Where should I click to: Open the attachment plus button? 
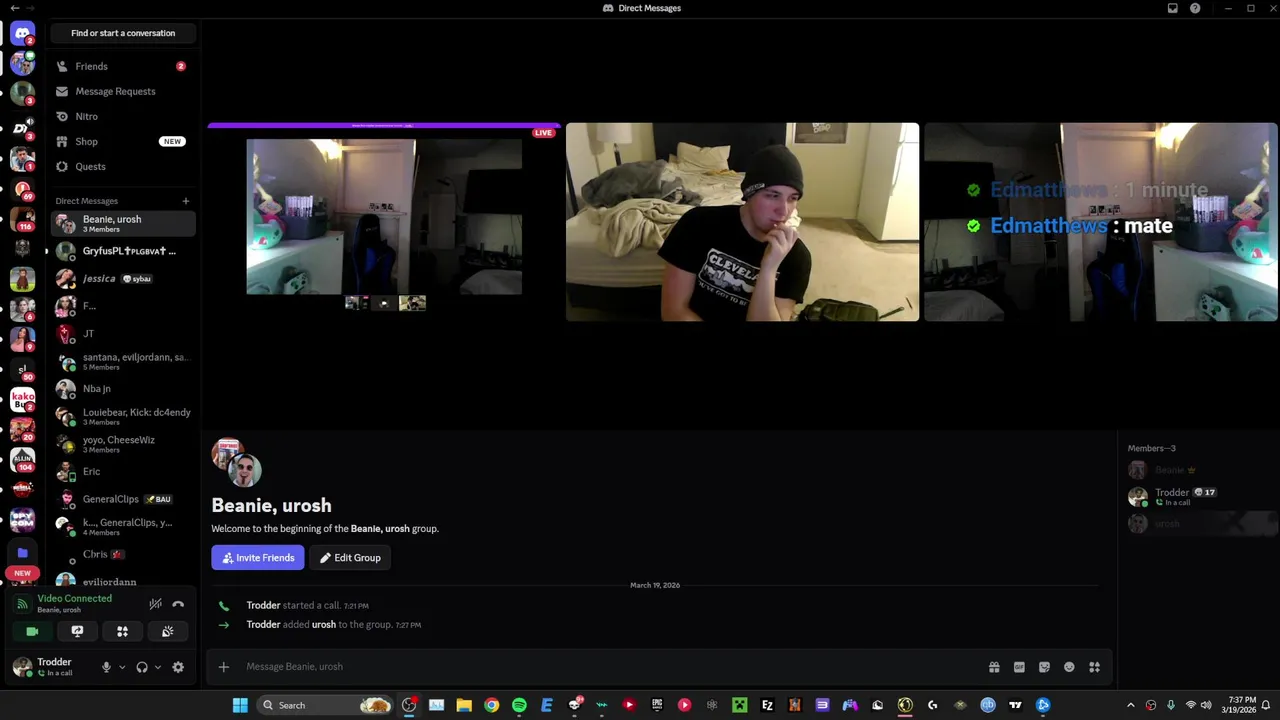(224, 667)
